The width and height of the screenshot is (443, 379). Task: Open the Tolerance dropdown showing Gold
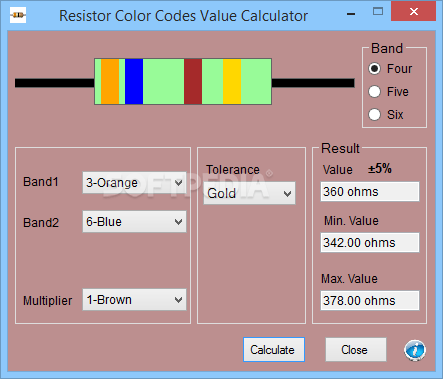pyautogui.click(x=249, y=193)
